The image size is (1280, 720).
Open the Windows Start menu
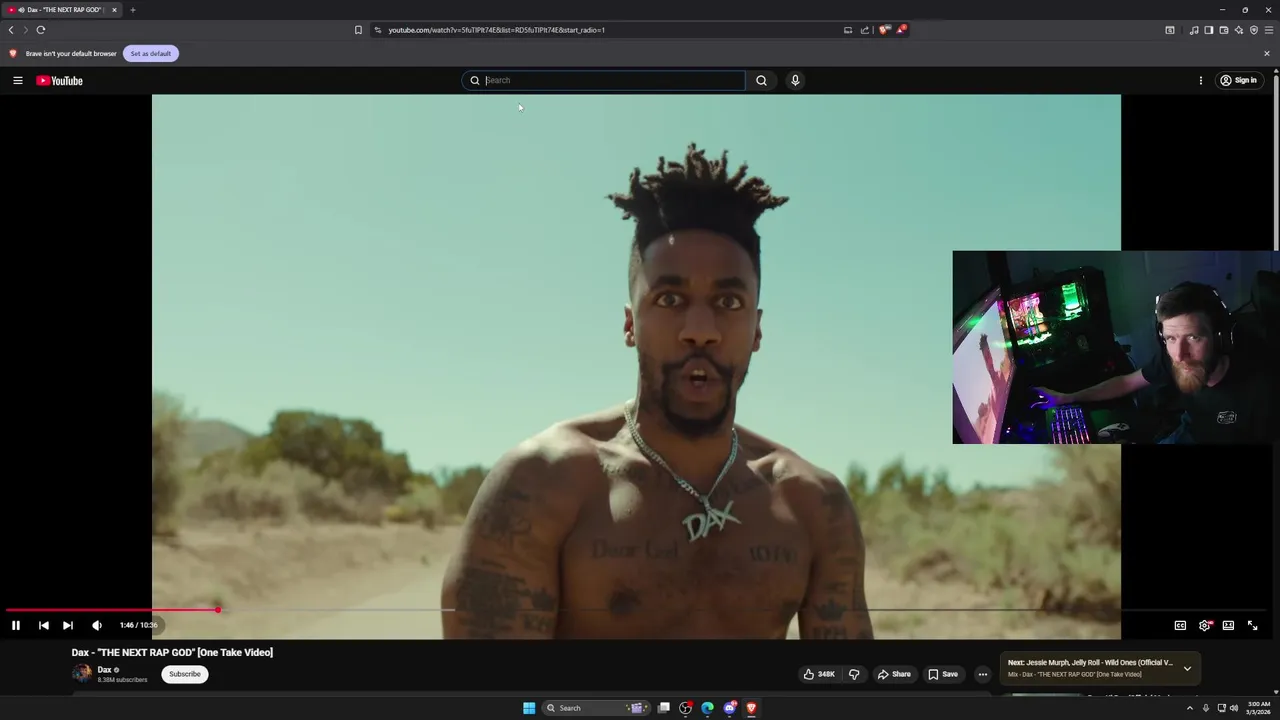[529, 708]
